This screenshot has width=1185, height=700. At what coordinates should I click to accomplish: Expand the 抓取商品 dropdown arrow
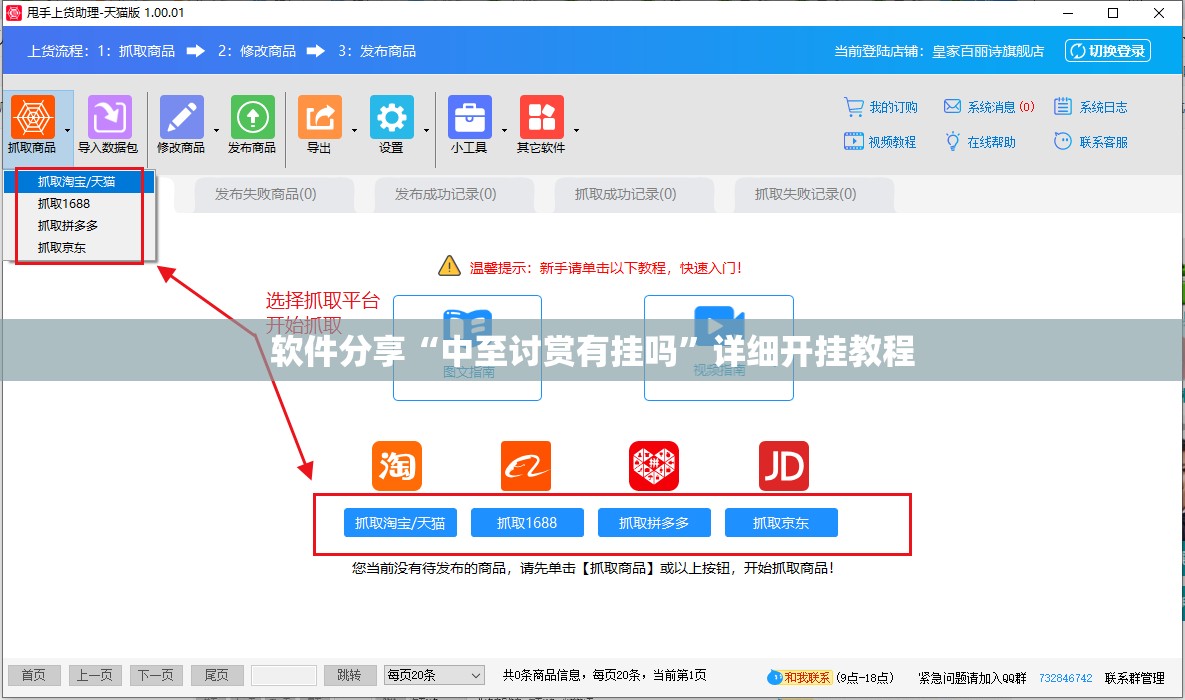point(67,130)
